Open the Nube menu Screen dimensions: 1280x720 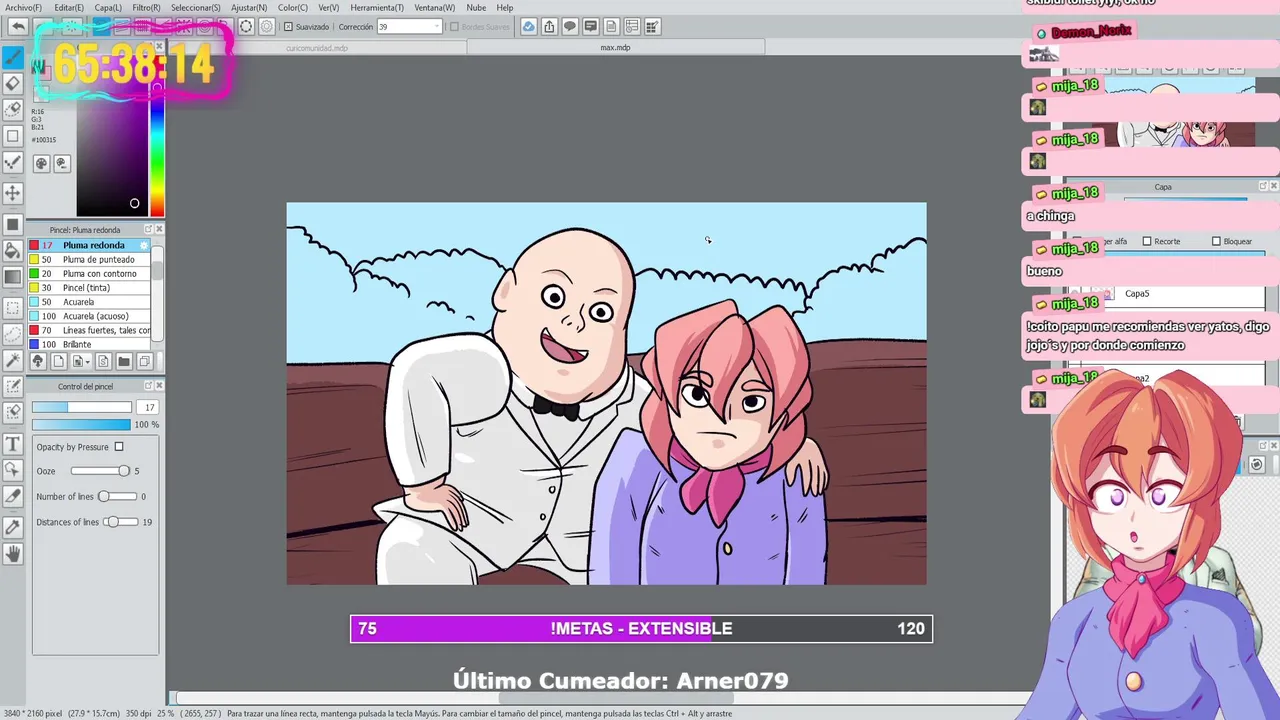(x=476, y=7)
